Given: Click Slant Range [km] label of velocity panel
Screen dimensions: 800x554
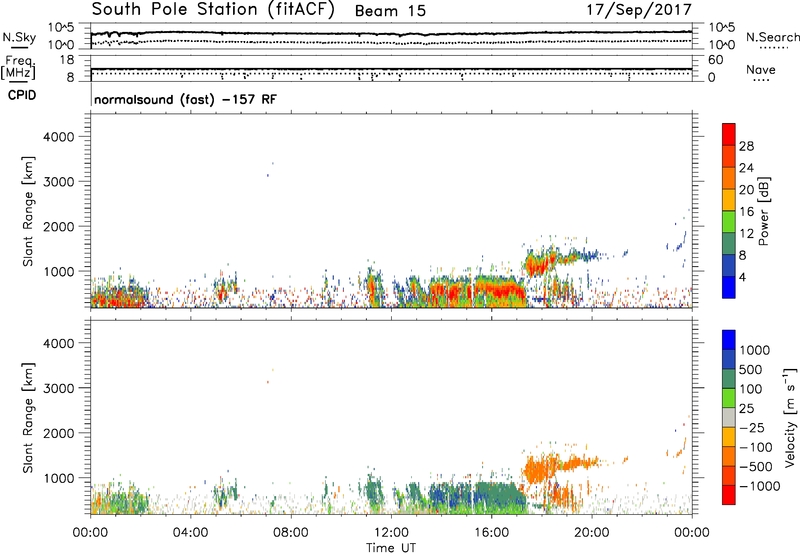Looking at the screenshot, I should click(28, 418).
